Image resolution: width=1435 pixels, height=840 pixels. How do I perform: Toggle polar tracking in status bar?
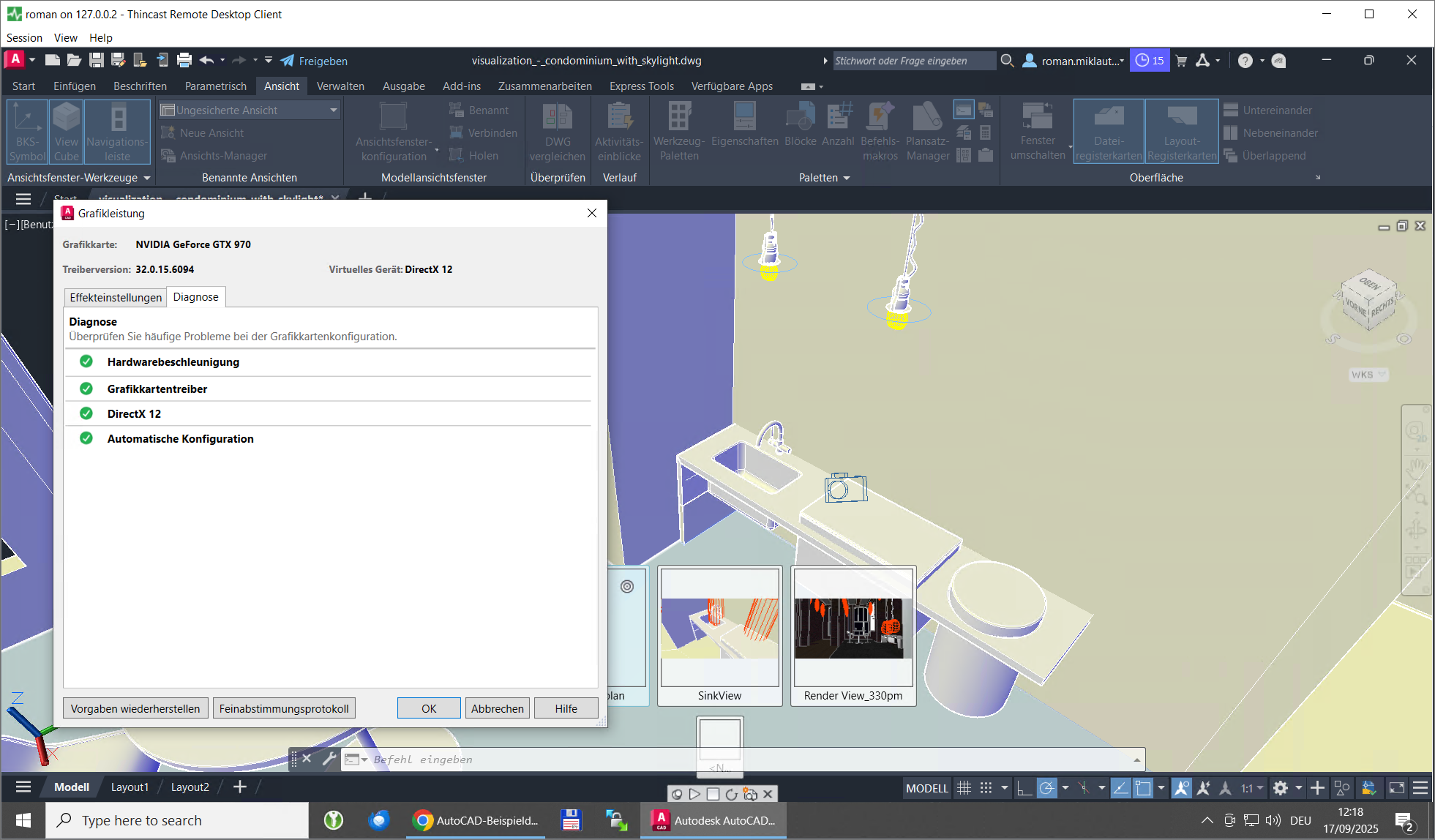tap(1047, 788)
